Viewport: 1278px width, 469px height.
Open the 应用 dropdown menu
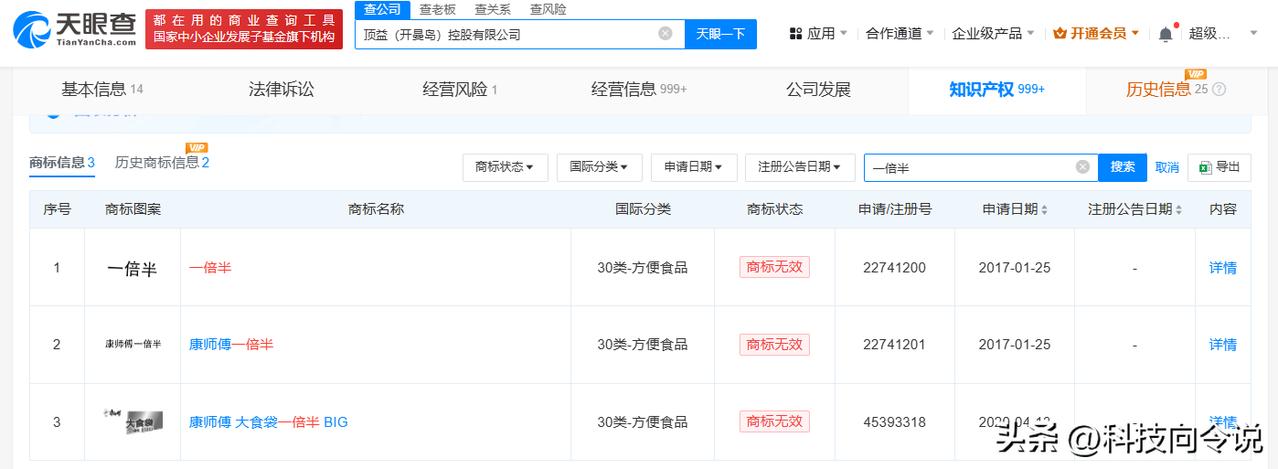[x=818, y=34]
